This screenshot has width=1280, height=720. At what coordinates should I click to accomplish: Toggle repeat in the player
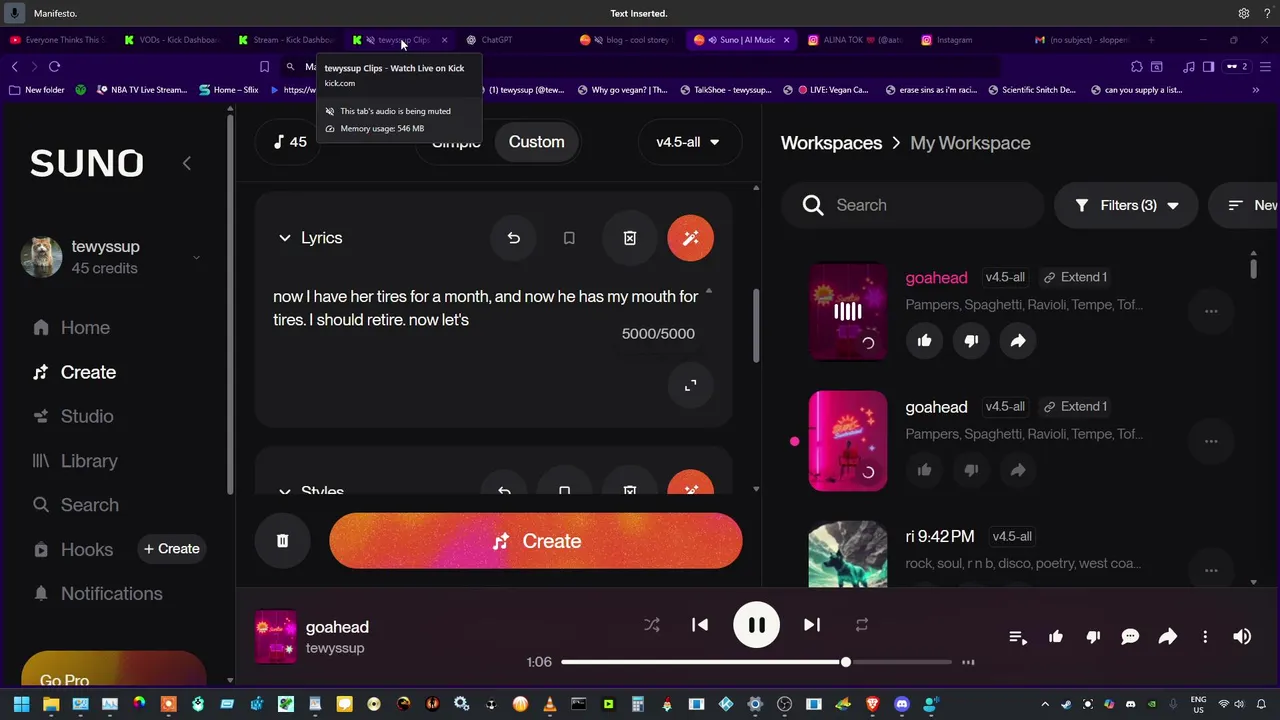point(861,625)
